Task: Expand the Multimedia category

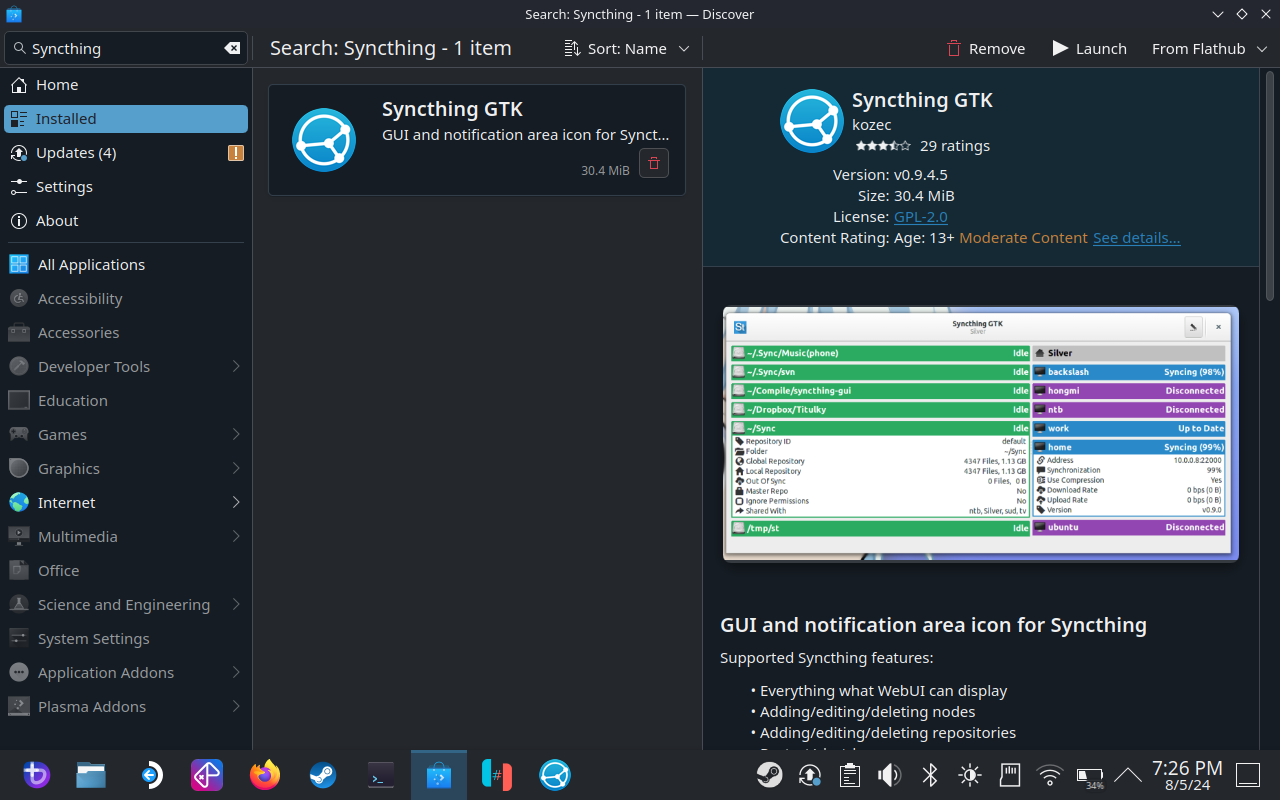Action: [x=236, y=536]
